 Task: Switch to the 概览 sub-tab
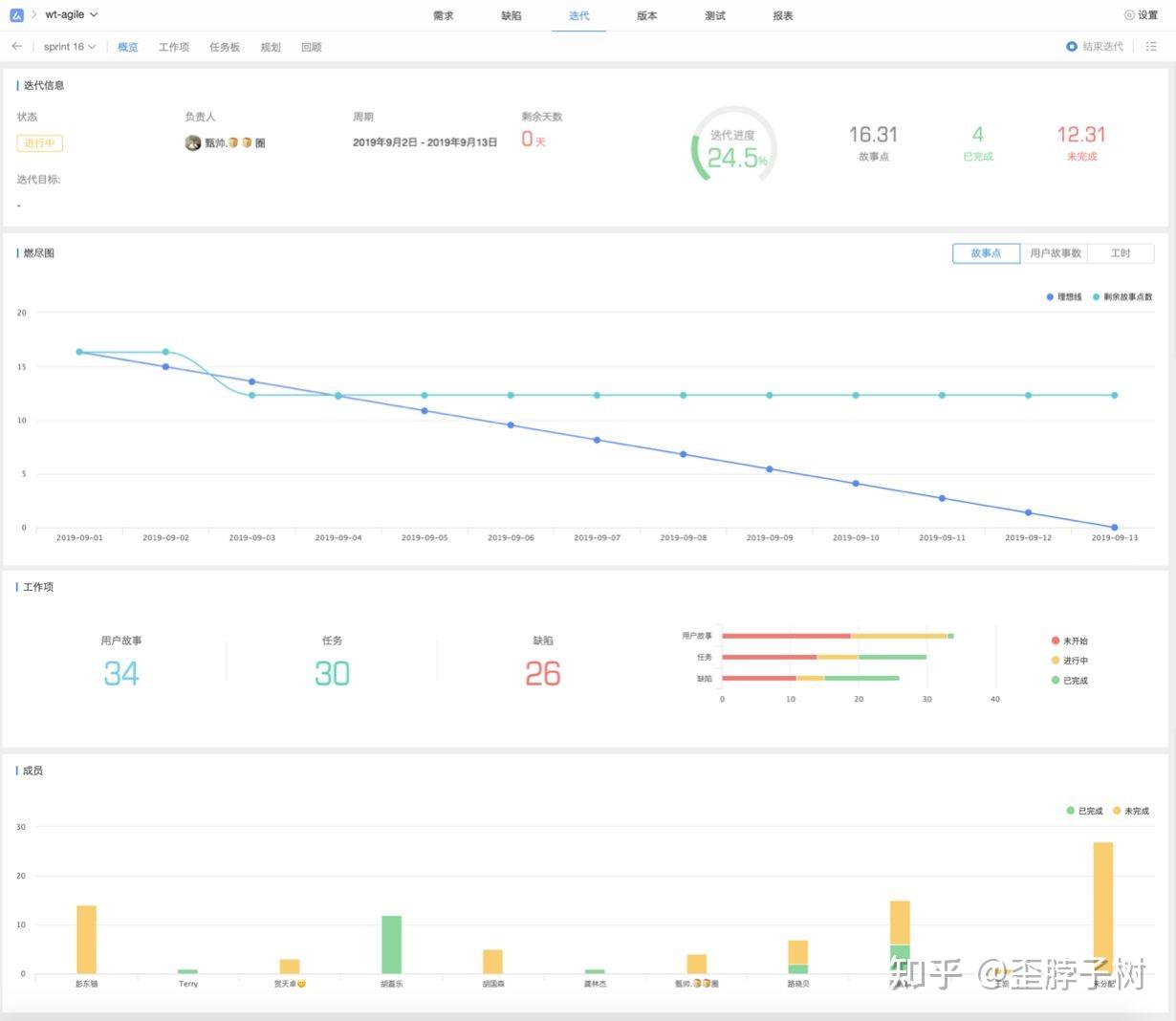click(128, 47)
